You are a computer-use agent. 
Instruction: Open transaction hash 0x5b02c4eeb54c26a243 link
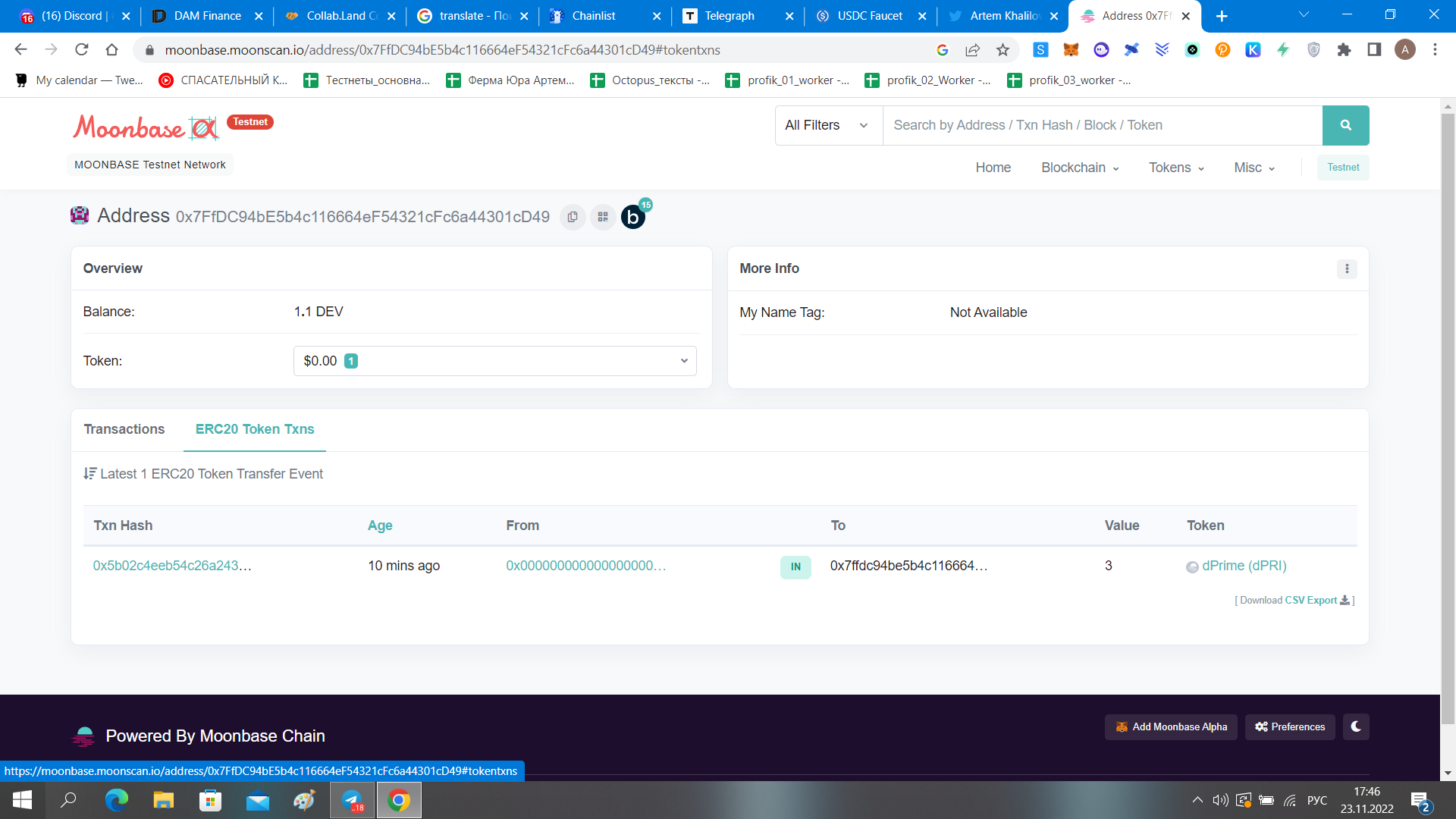(x=172, y=566)
